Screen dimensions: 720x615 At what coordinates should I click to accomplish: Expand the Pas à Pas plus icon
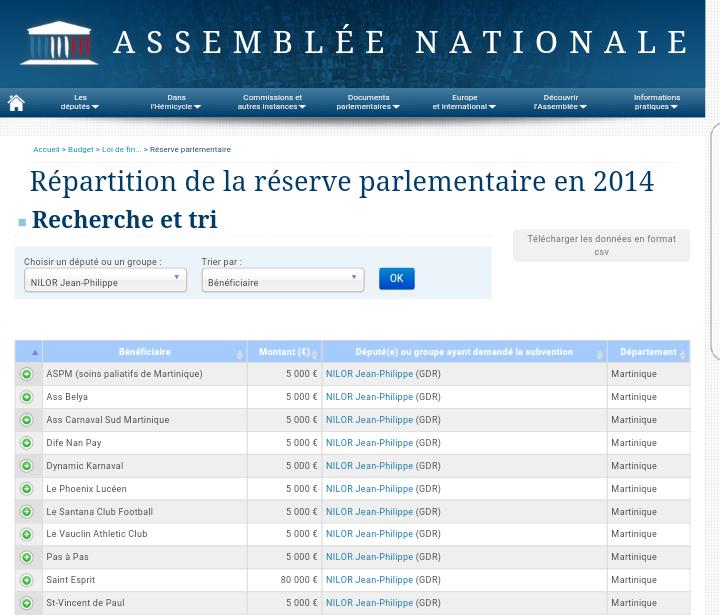27,557
